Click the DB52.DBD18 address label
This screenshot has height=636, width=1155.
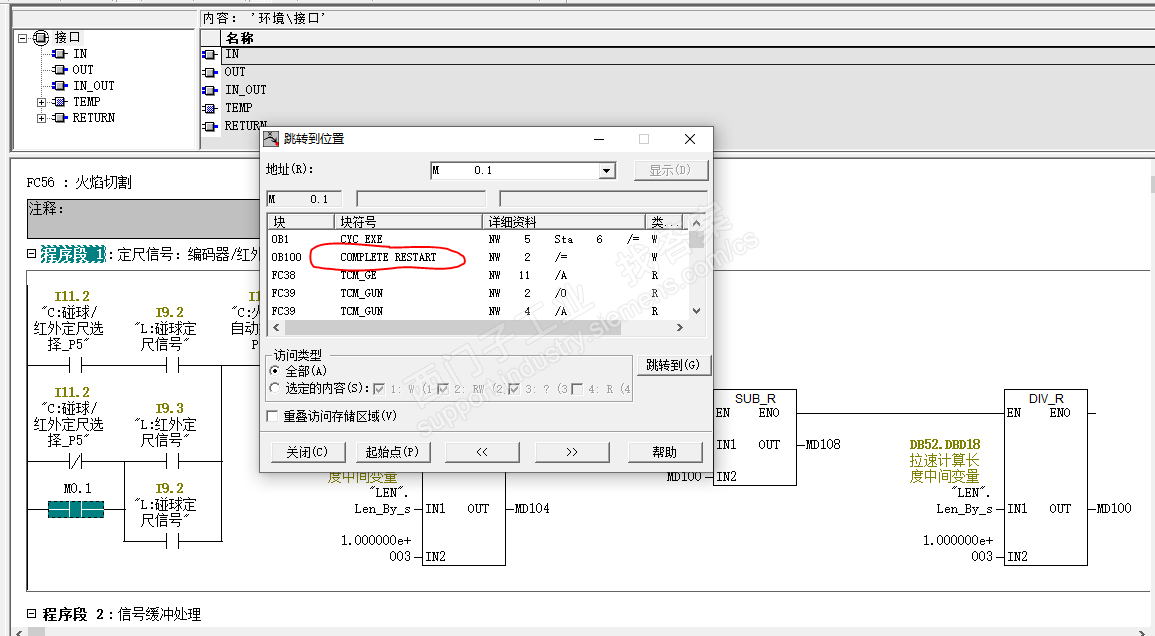point(945,444)
